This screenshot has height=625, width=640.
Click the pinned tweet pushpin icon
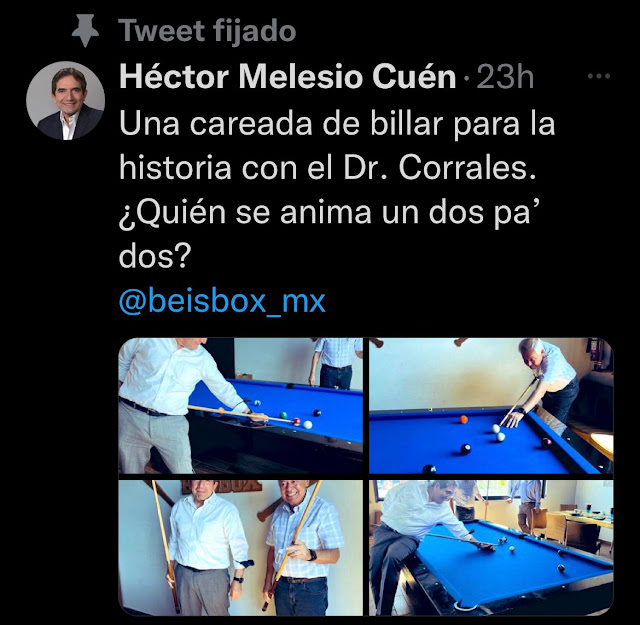point(85,30)
